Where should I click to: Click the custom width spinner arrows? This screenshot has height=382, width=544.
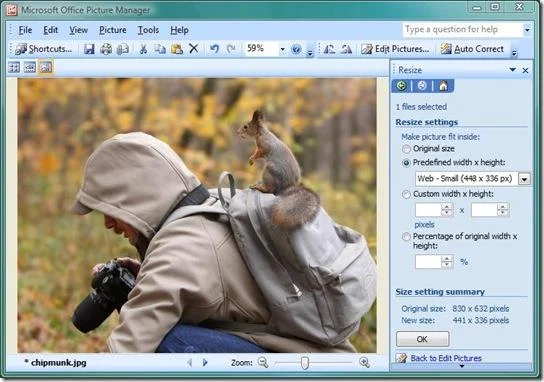point(447,210)
